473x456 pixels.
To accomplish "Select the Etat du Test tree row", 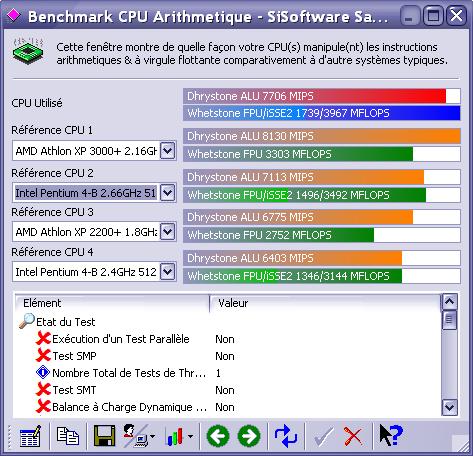I will [x=66, y=322].
